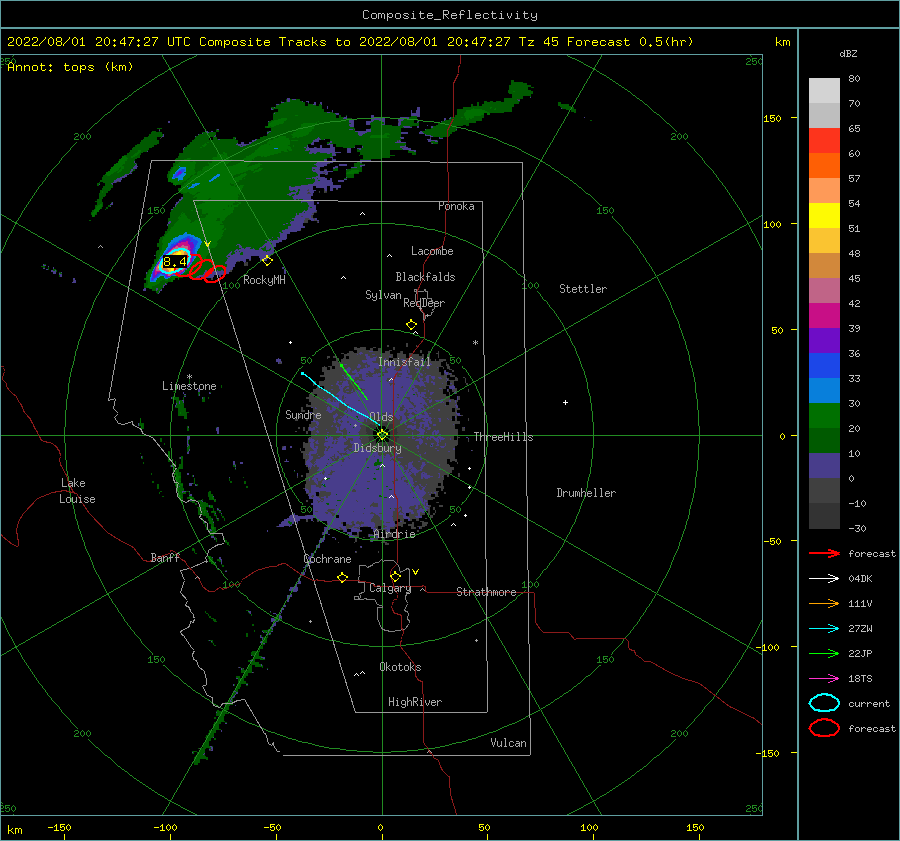Click the Strathmore town label
Screen dimensions: 900x841
coord(486,592)
